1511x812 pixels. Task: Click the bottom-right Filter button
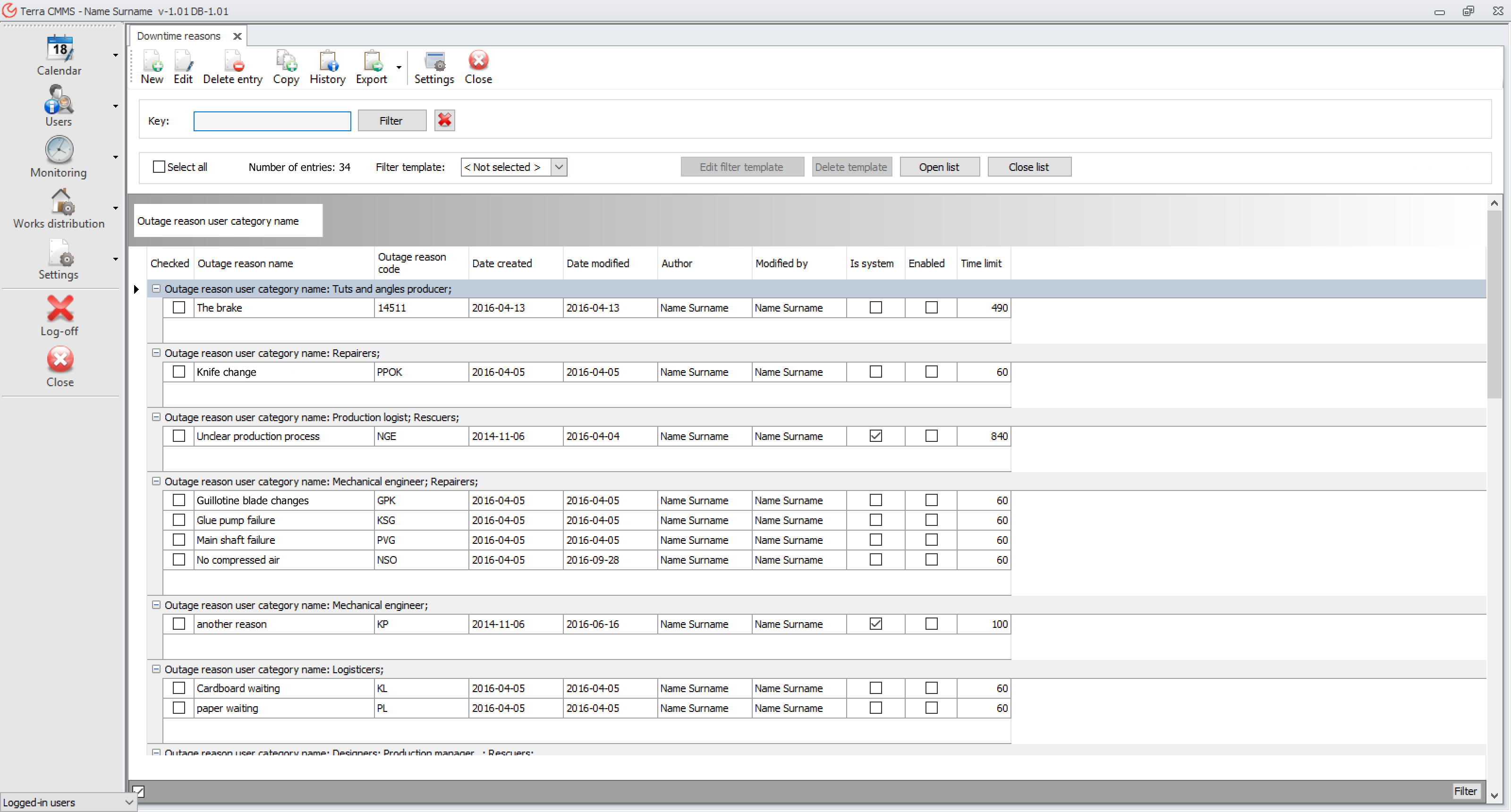coord(1466,792)
